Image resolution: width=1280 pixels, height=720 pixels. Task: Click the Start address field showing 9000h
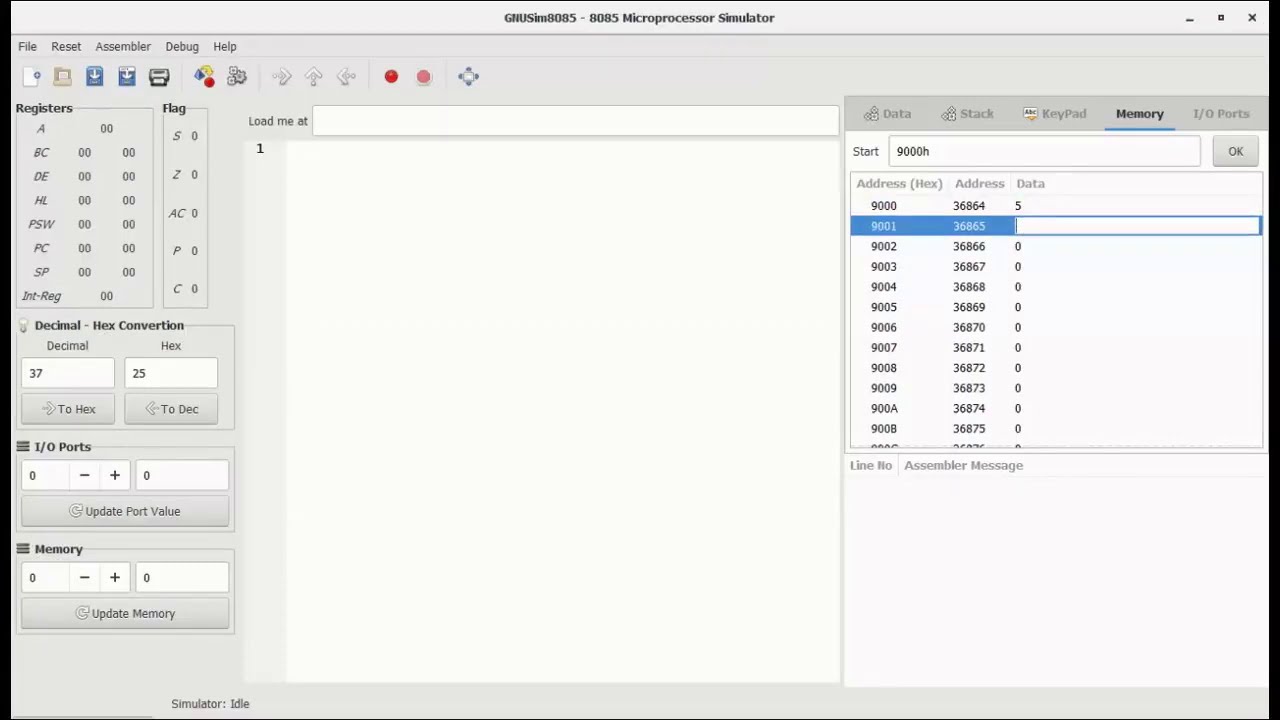(x=1044, y=152)
